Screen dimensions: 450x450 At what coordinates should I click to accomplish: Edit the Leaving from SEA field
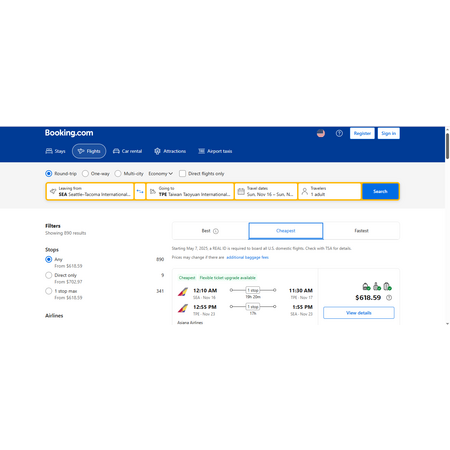pos(90,191)
